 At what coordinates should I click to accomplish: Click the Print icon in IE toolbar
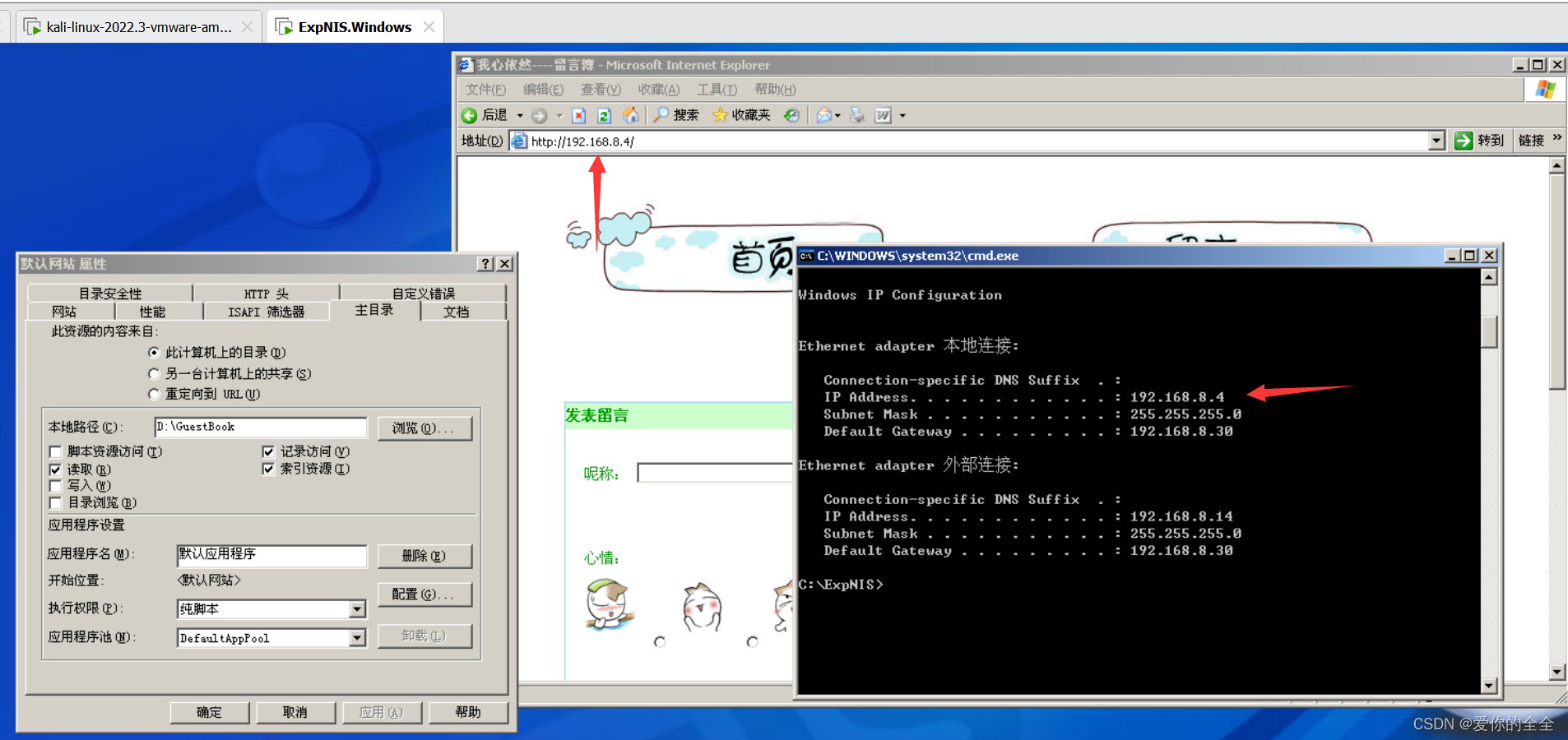point(857,115)
